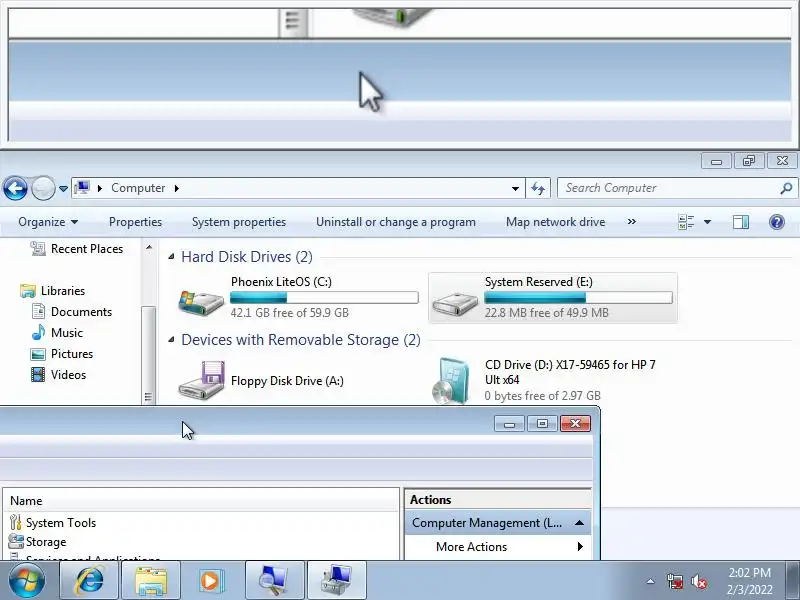Click the Forward navigation arrow in Explorer
Screen dimensions: 800x600
(43, 188)
